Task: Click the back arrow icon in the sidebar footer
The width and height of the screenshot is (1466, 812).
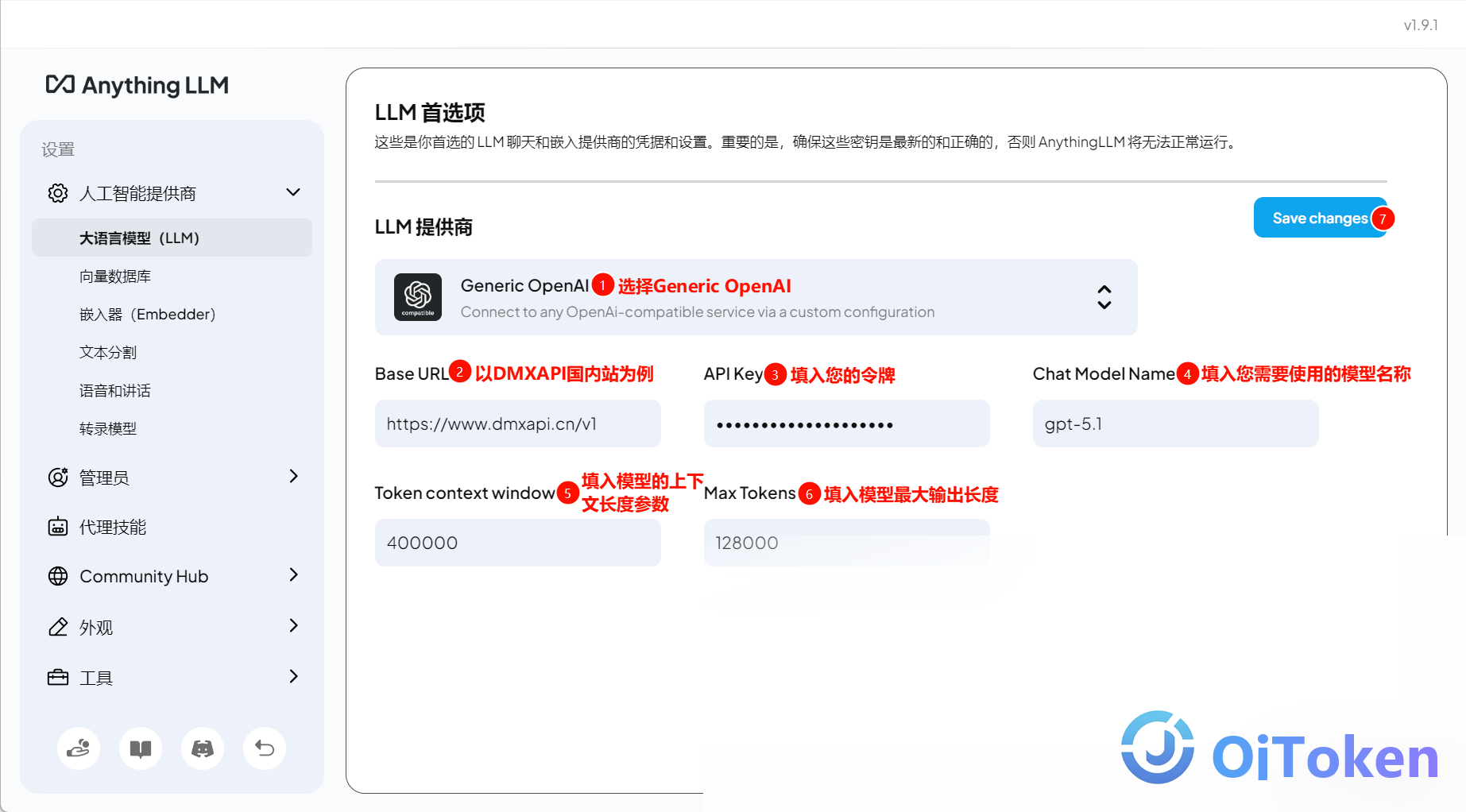Action: point(265,748)
